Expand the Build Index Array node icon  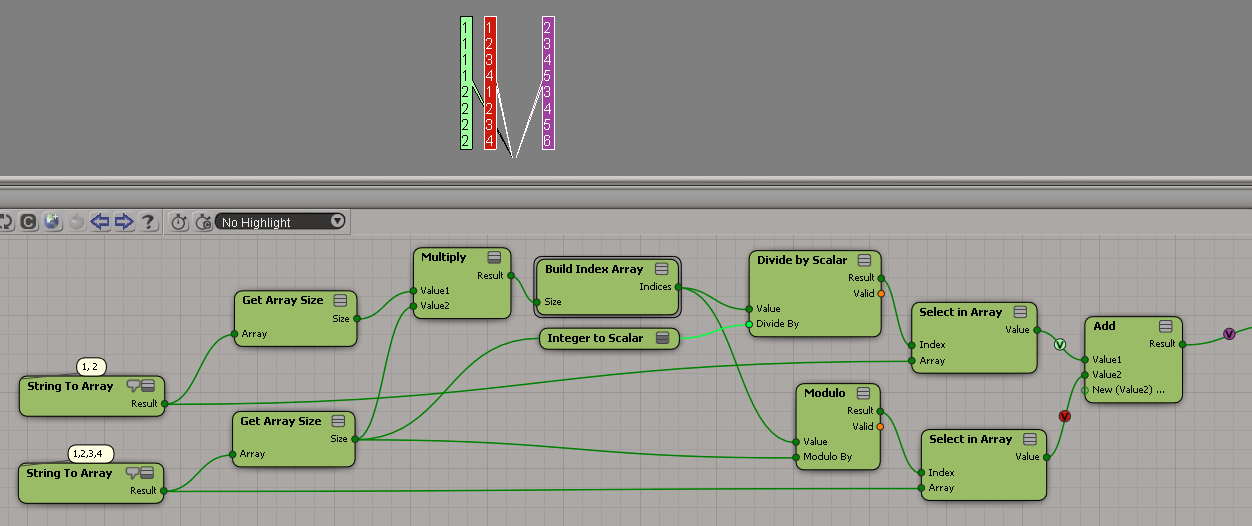pos(662,269)
